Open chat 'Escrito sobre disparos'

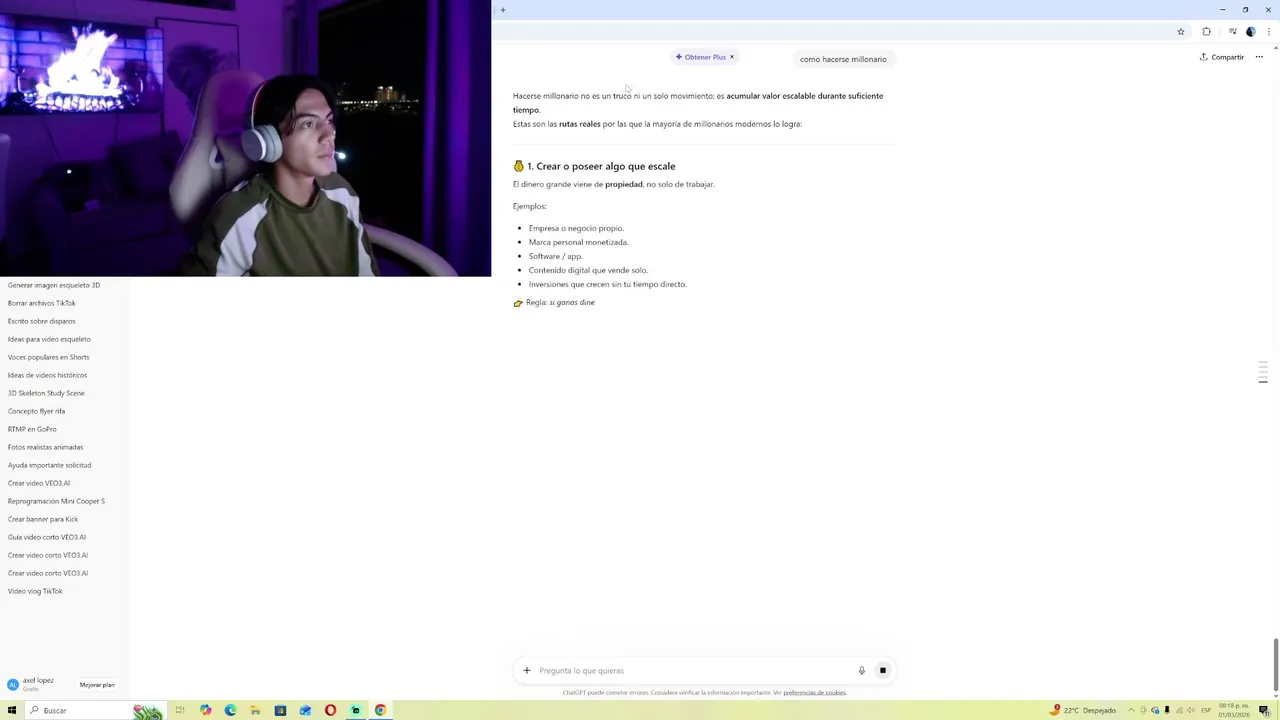tap(42, 321)
